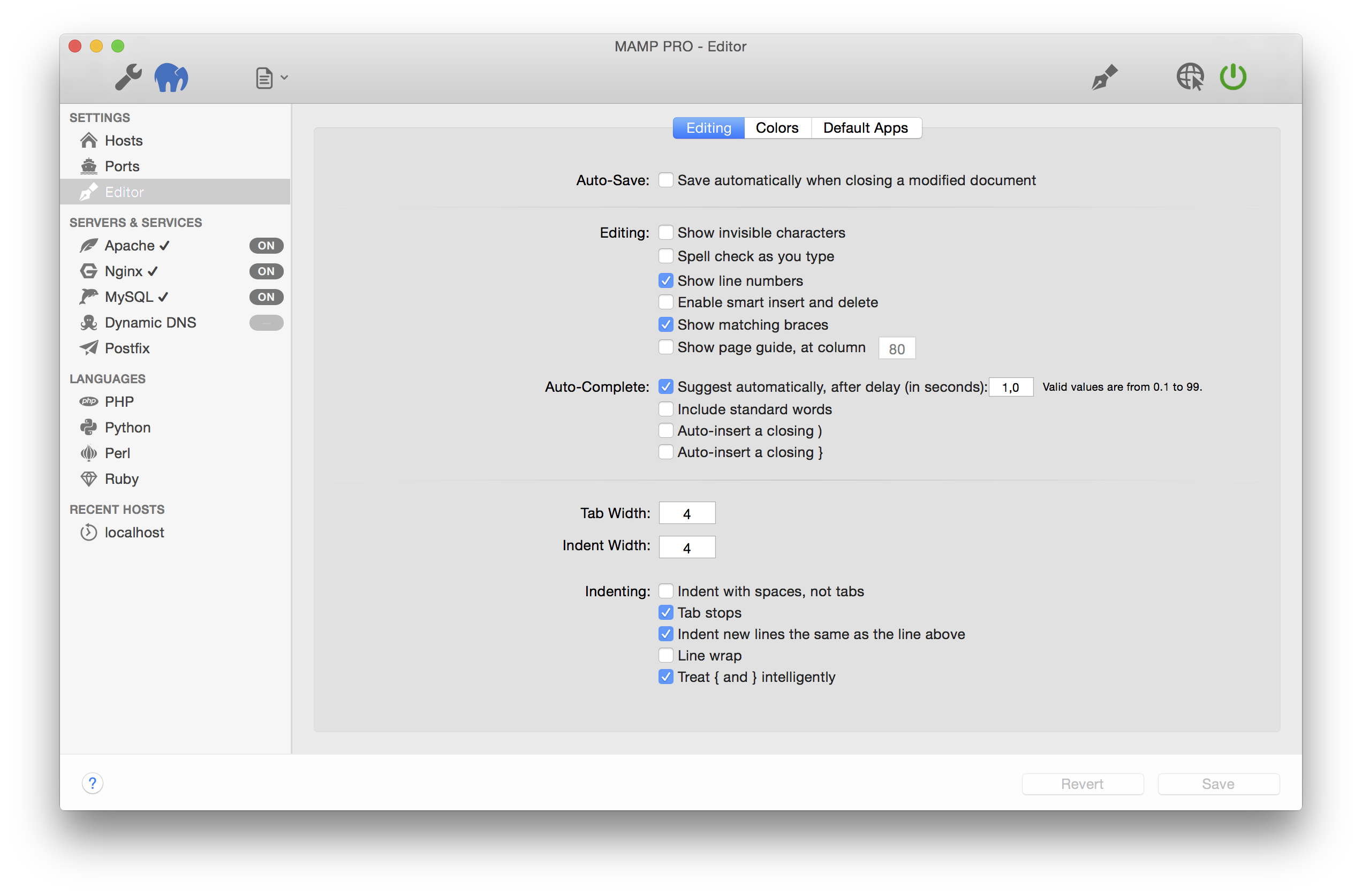Screen dimensions: 1362x896
Task: Switch to the Colors tab
Action: click(x=777, y=127)
